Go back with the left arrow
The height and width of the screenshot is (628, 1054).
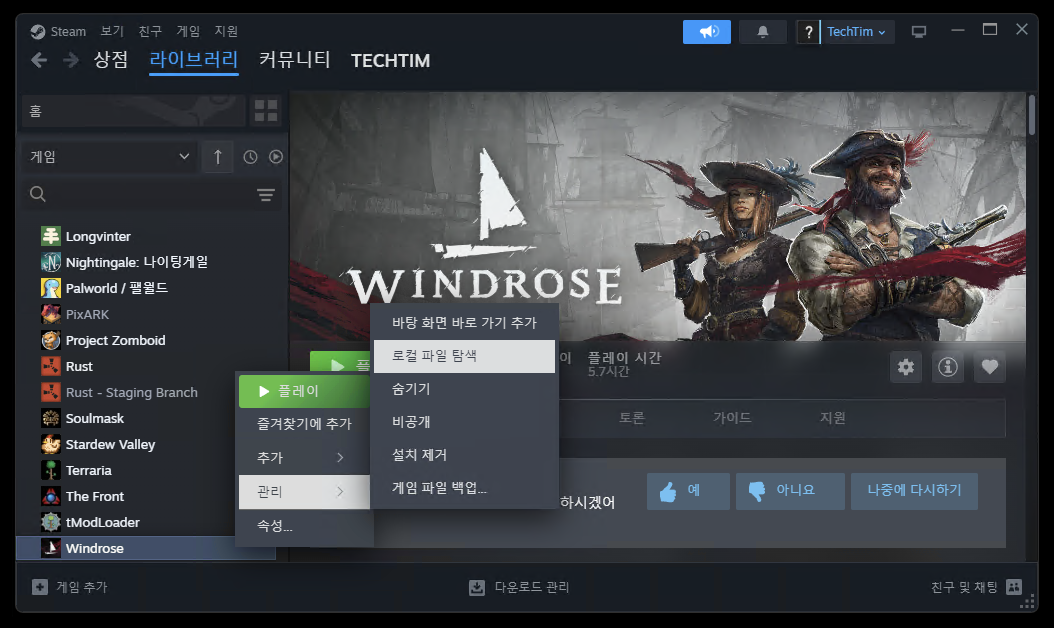tap(39, 61)
